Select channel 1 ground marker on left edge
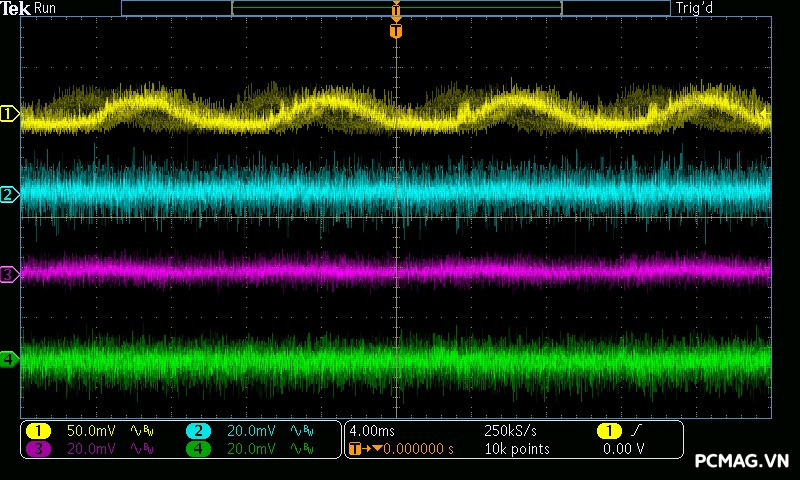Viewport: 800px width, 480px height. click(x=9, y=115)
